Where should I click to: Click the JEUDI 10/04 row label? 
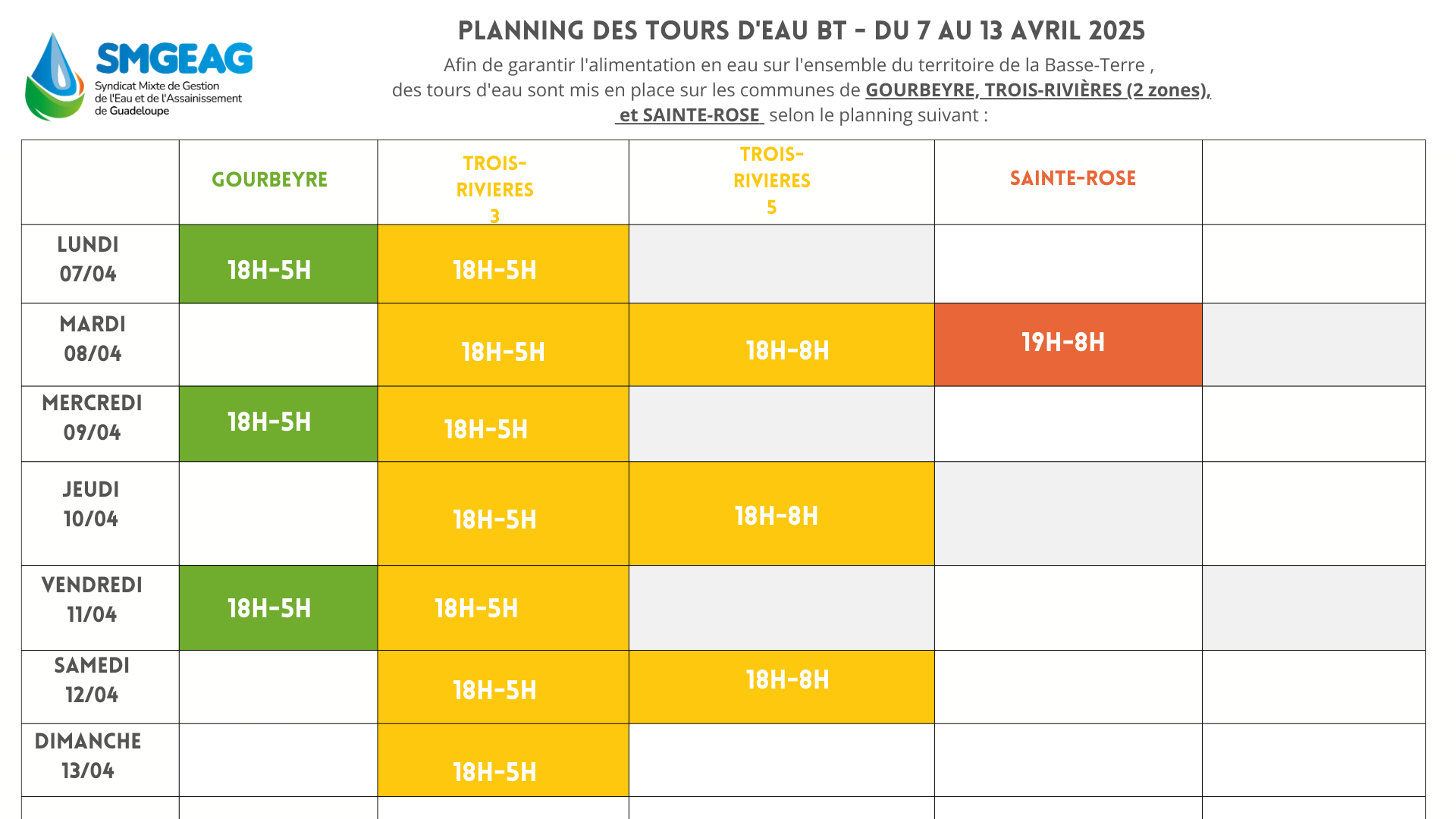[91, 504]
